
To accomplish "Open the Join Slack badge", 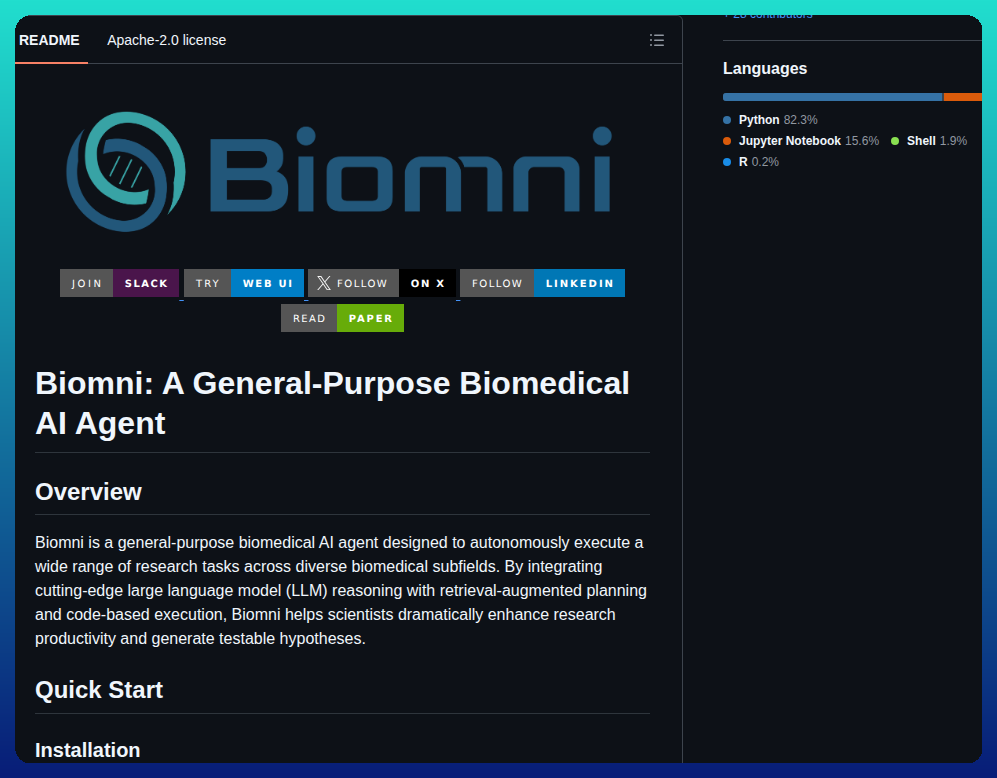I will tap(120, 283).
